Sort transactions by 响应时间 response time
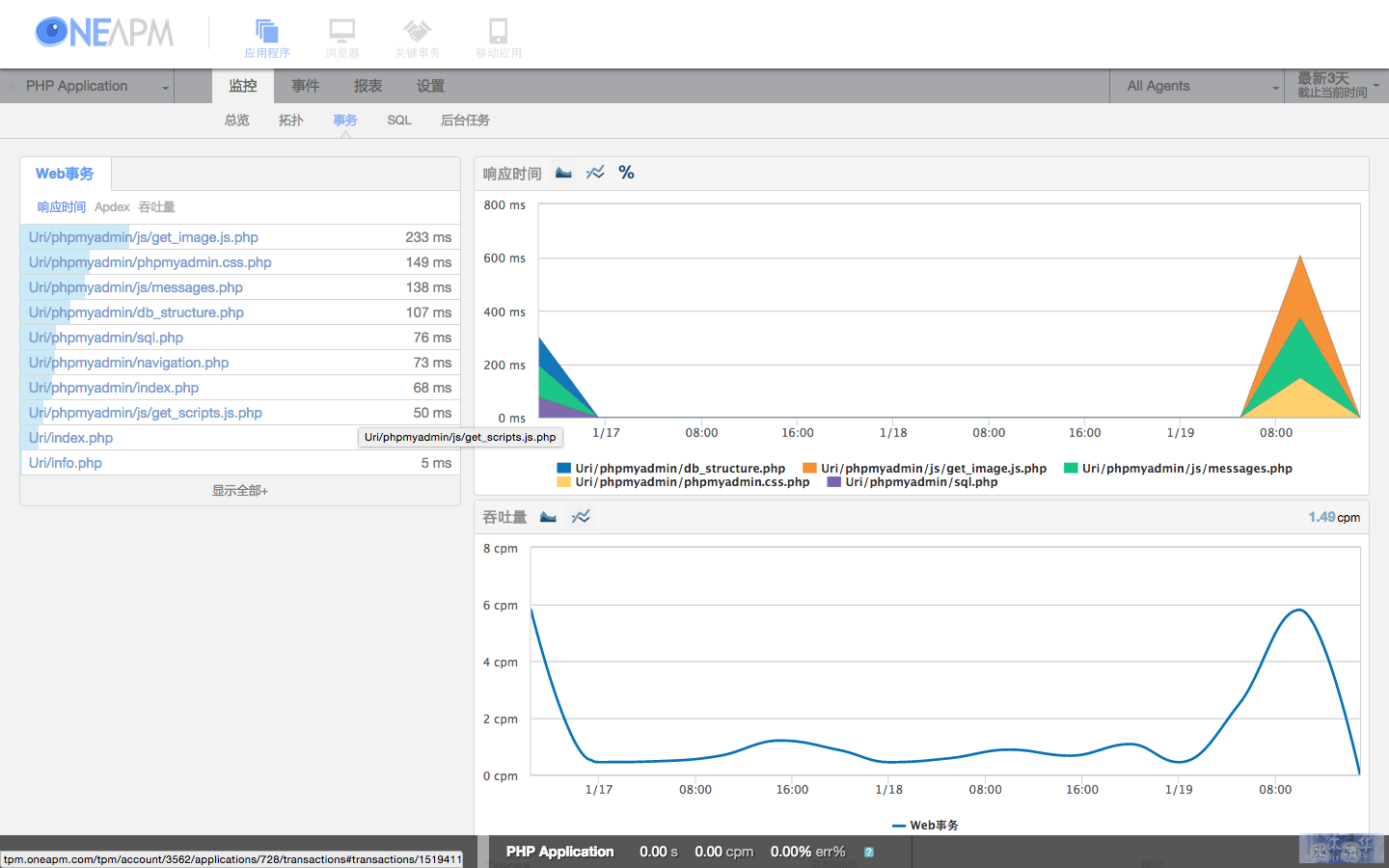The image size is (1389, 868). click(x=62, y=207)
